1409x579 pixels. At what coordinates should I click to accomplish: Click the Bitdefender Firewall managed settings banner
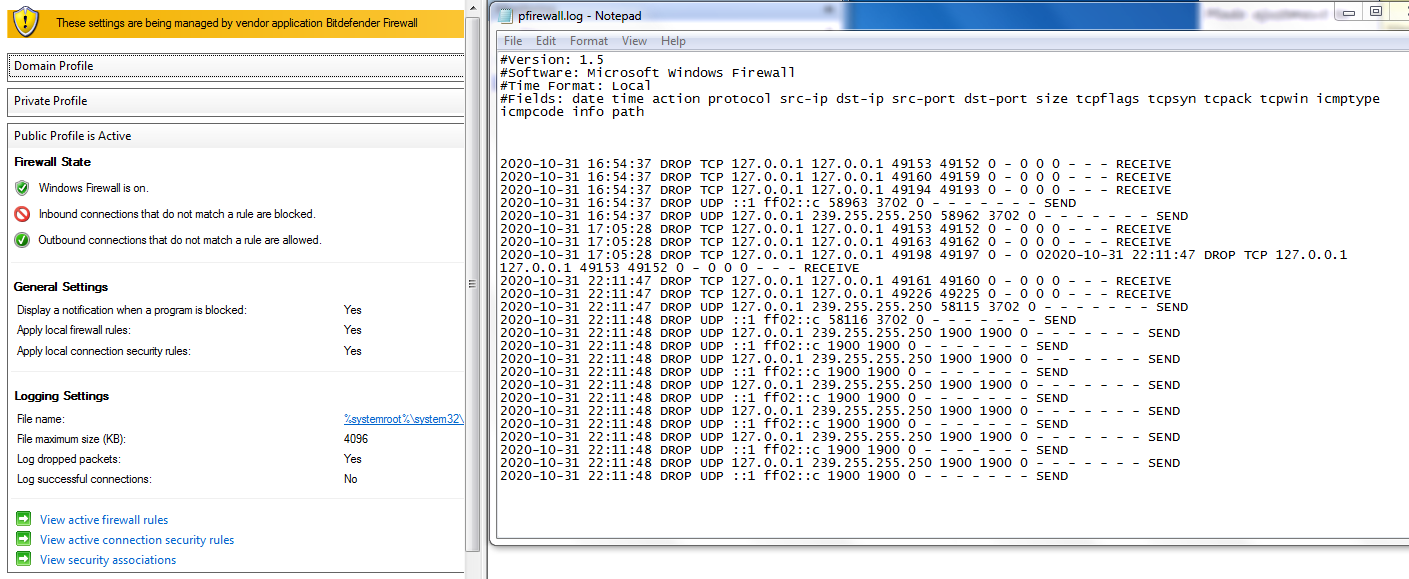(x=236, y=21)
